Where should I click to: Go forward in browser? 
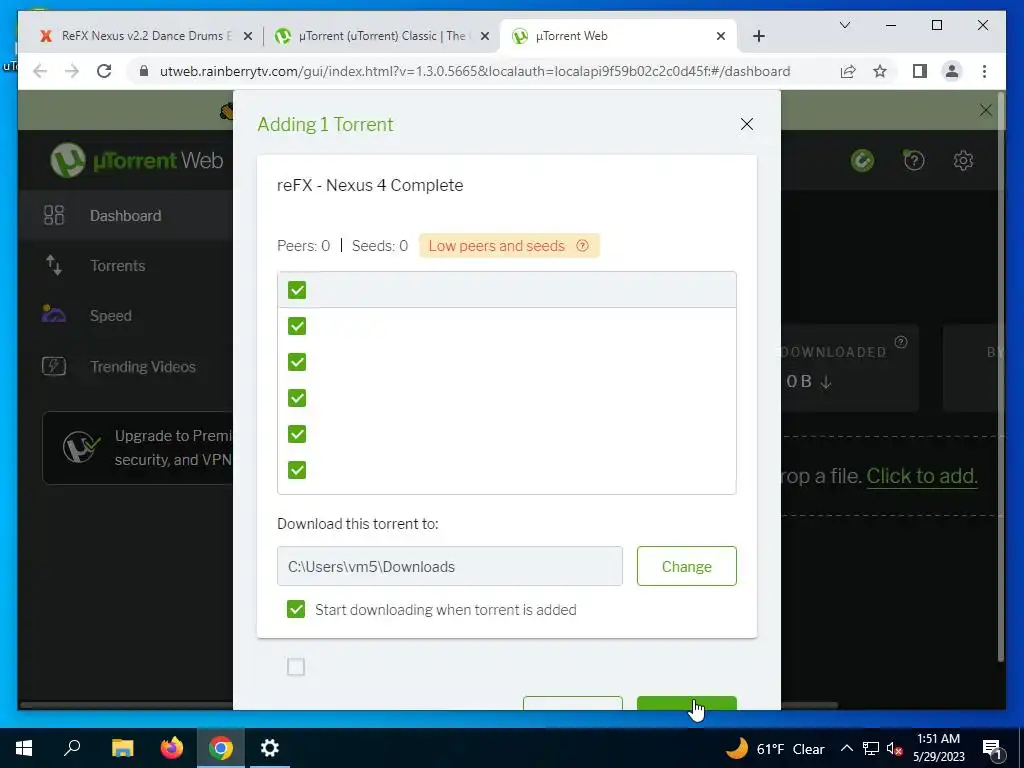(x=72, y=71)
